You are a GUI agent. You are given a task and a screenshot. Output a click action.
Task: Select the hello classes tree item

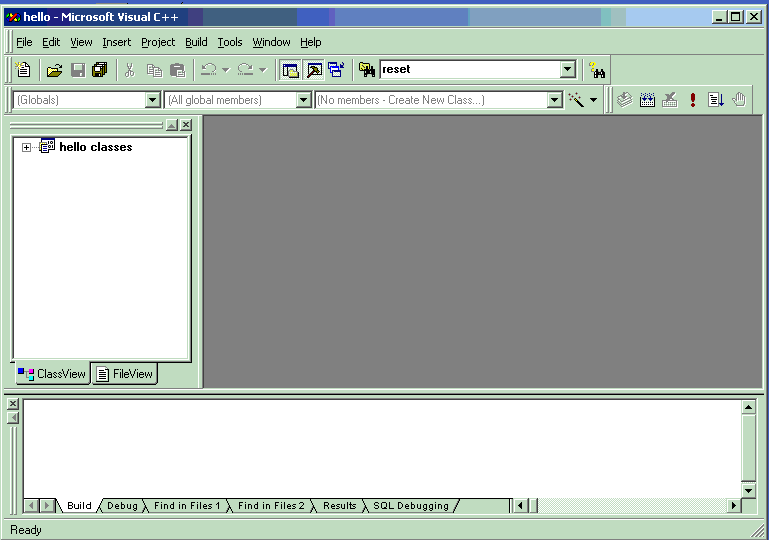click(x=96, y=147)
